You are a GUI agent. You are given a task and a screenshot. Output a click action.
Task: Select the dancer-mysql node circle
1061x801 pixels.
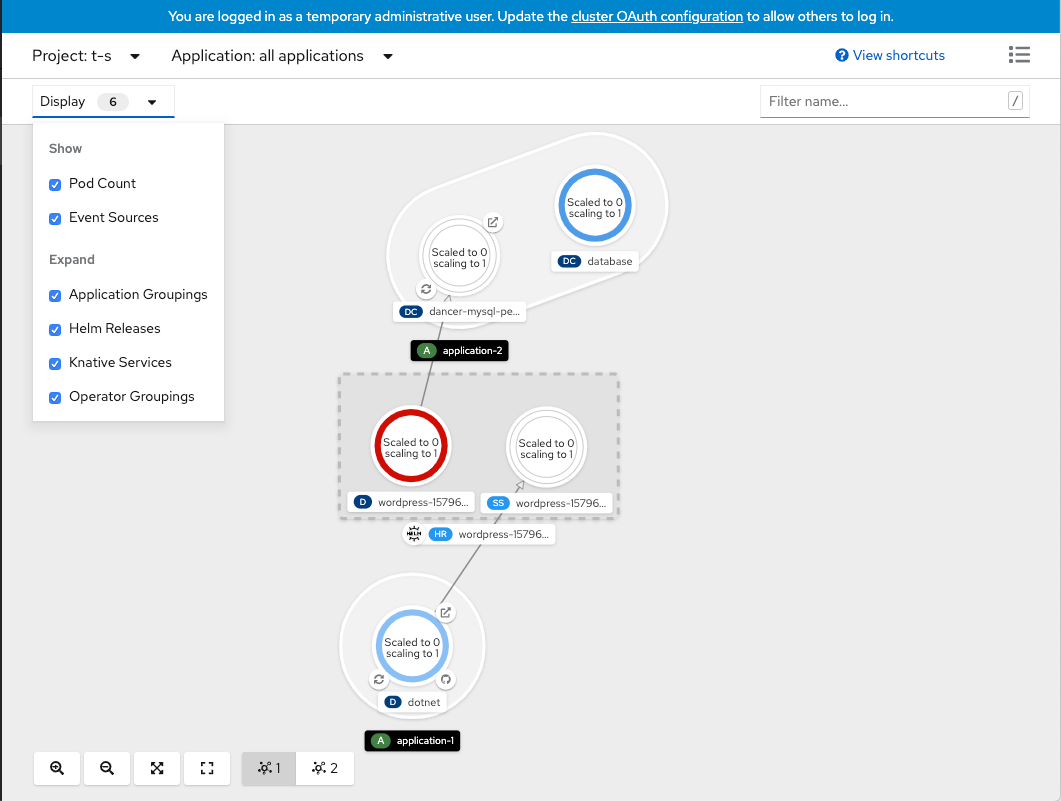pyautogui.click(x=459, y=256)
